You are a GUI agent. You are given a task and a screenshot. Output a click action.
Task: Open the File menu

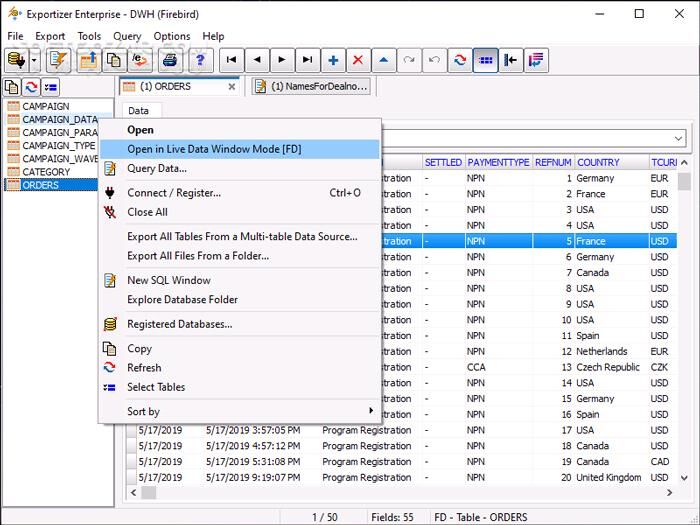(15, 36)
